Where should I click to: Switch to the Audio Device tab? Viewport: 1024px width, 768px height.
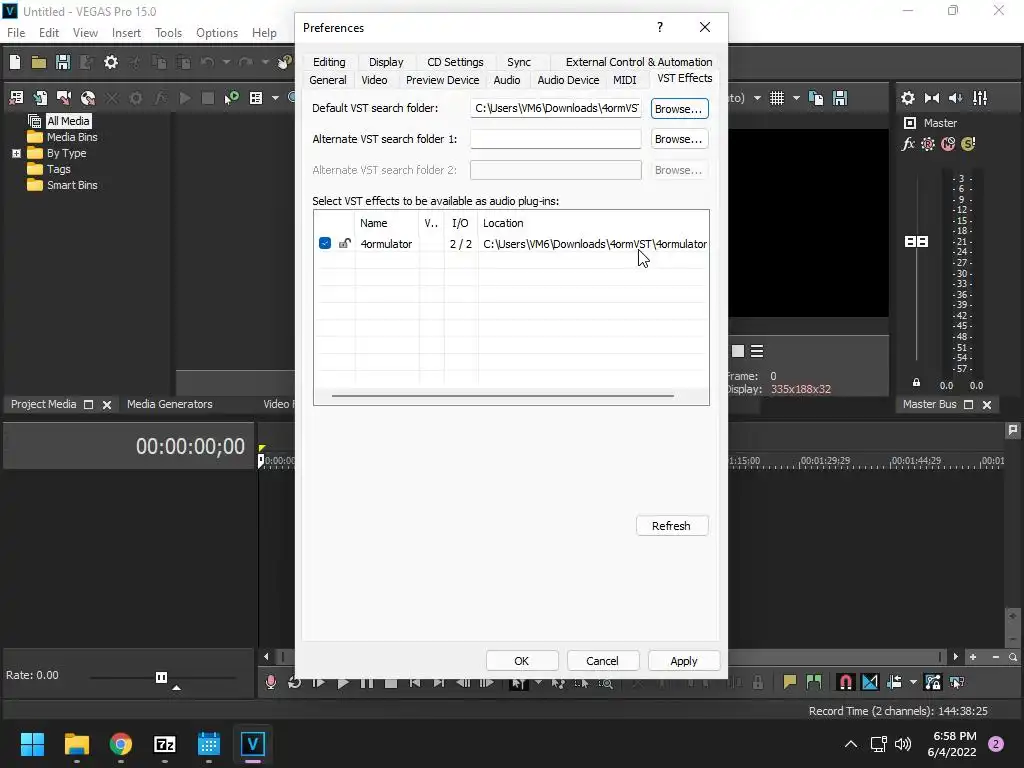pyautogui.click(x=568, y=80)
